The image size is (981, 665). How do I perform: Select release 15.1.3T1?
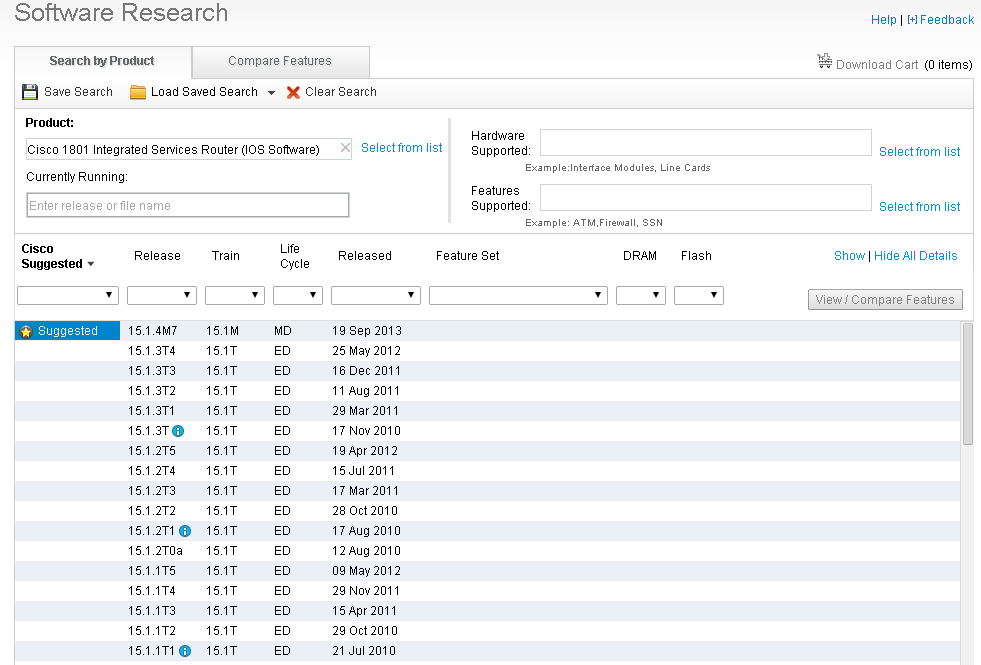coord(487,411)
